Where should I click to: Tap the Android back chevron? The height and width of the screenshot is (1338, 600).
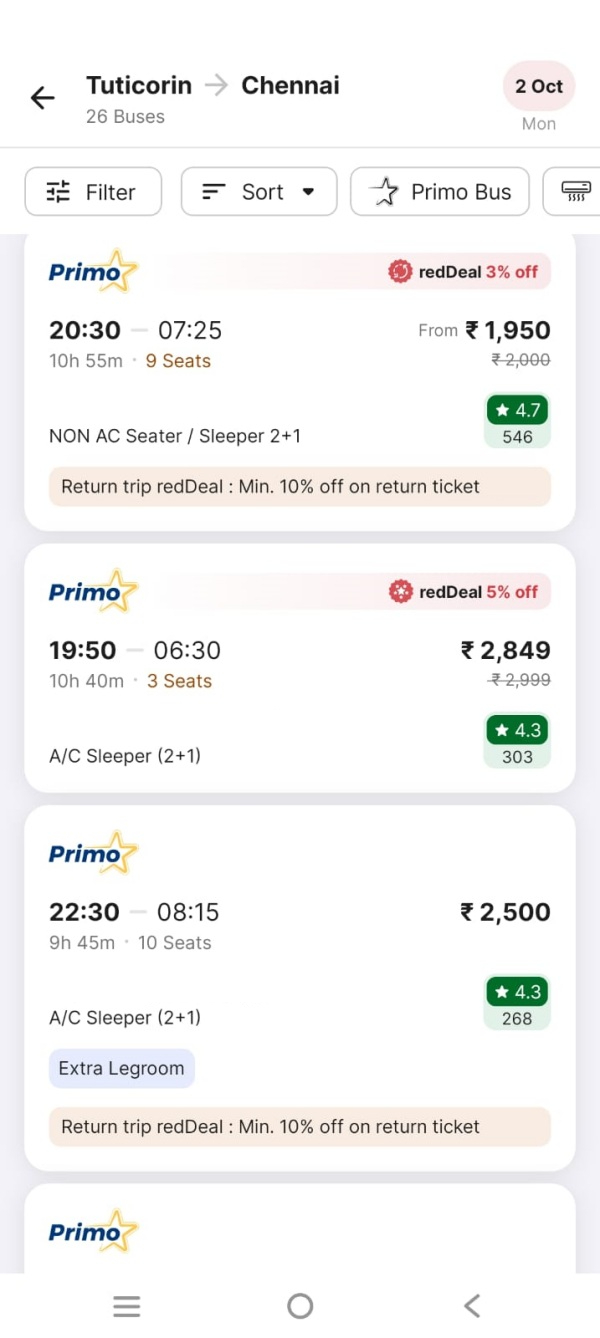[x=471, y=1305]
